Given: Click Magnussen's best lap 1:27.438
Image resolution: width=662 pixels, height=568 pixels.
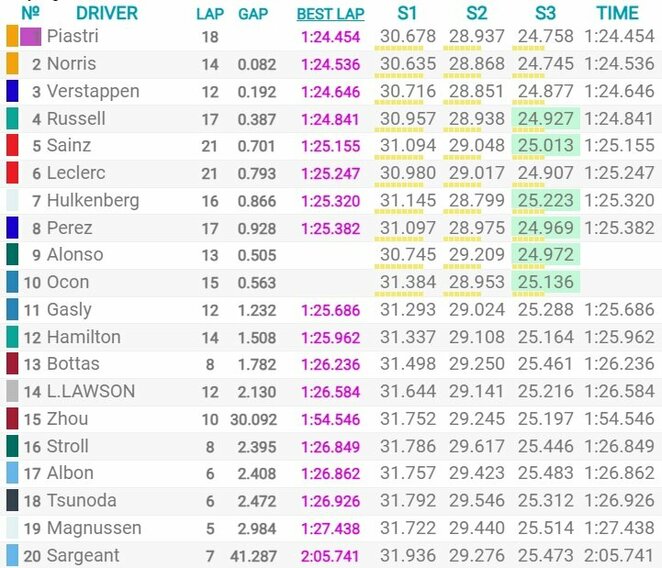Looking at the screenshot, I should (x=331, y=528).
